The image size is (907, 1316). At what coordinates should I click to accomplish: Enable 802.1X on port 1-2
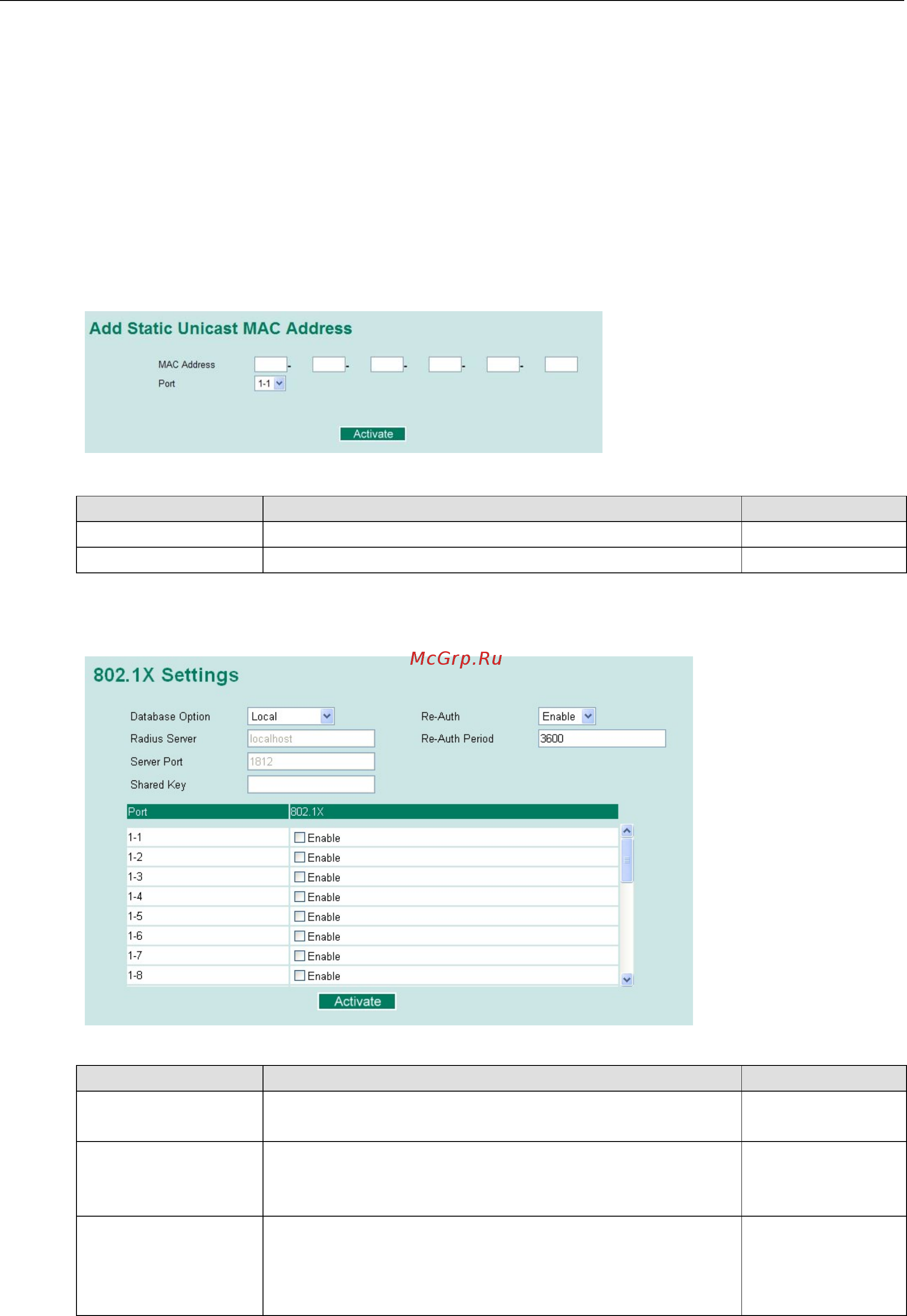(x=299, y=857)
